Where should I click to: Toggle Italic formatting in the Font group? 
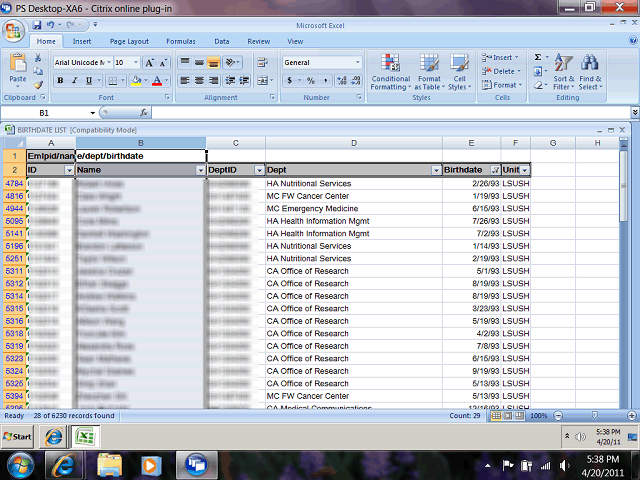74,80
